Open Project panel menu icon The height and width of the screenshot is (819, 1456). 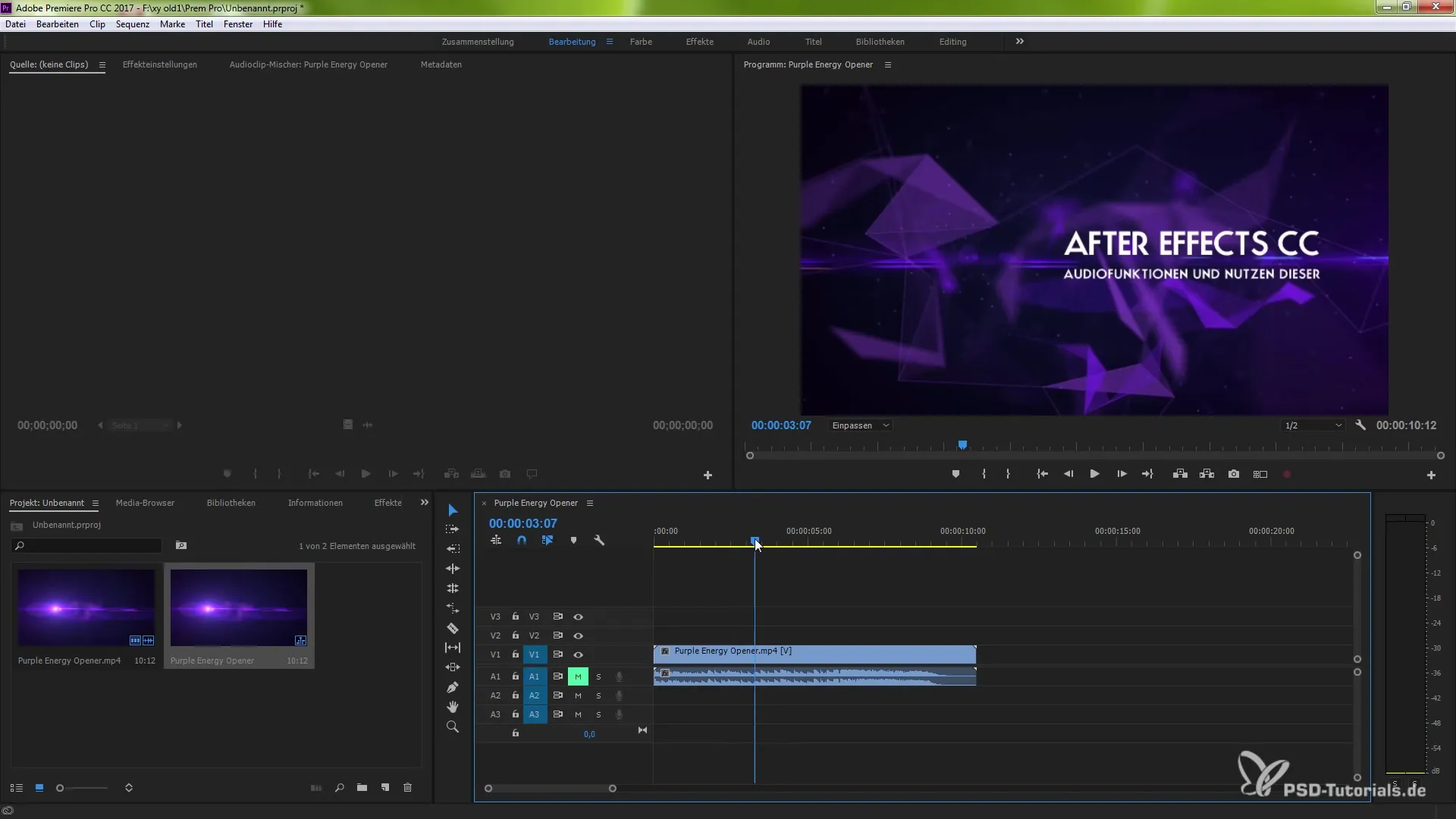pyautogui.click(x=96, y=503)
